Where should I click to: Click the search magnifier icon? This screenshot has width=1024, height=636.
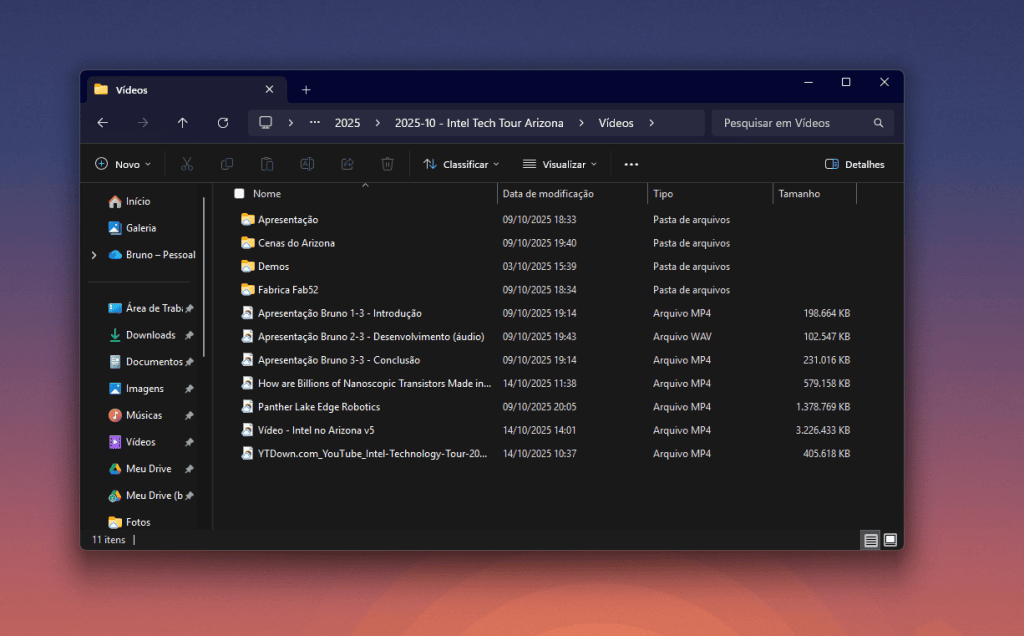878,123
